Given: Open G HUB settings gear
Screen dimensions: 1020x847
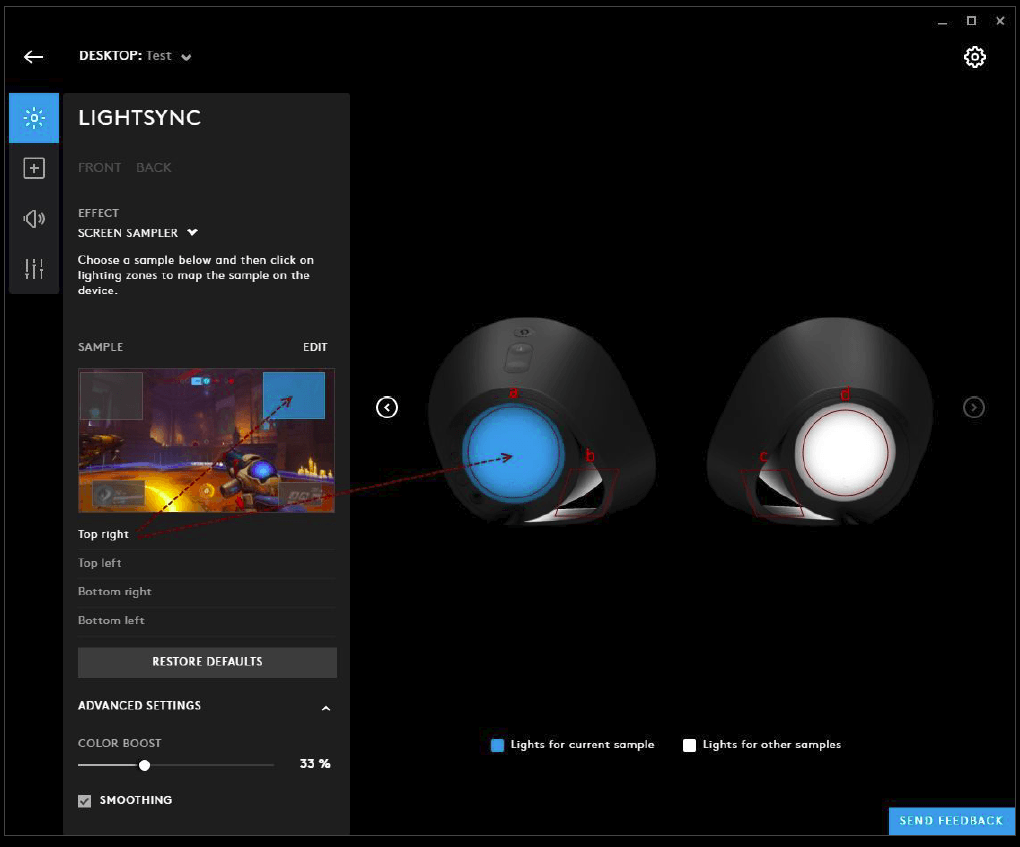Looking at the screenshot, I should (x=974, y=57).
